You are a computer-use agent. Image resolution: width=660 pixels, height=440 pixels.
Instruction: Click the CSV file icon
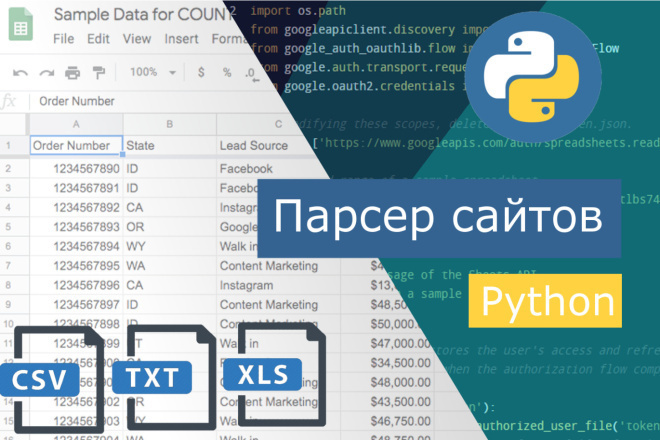pos(53,379)
